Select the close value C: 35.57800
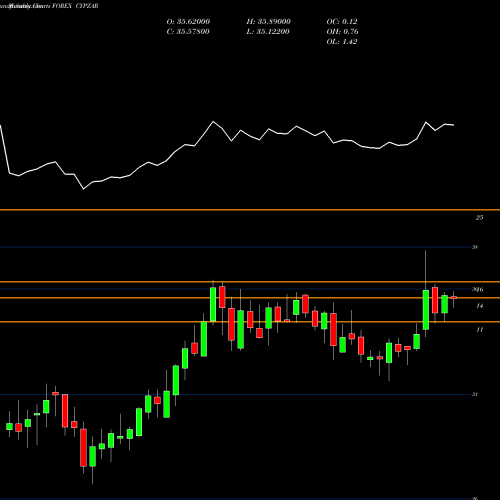The image size is (500, 500). 188,32
